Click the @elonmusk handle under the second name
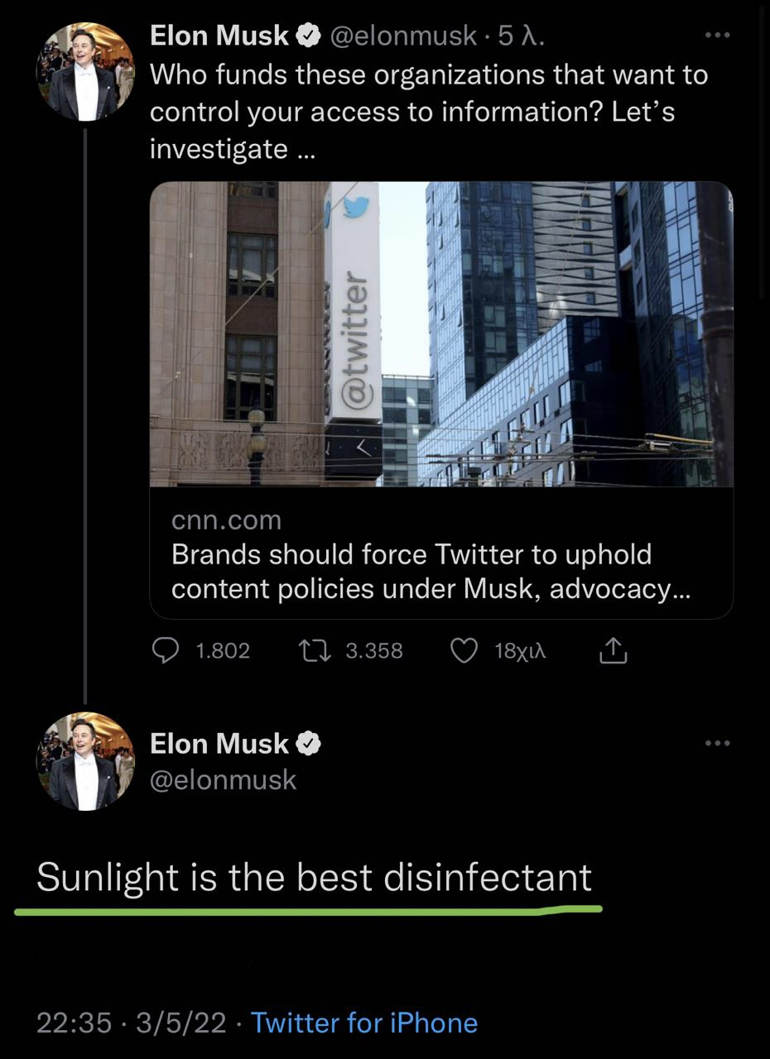 [223, 780]
